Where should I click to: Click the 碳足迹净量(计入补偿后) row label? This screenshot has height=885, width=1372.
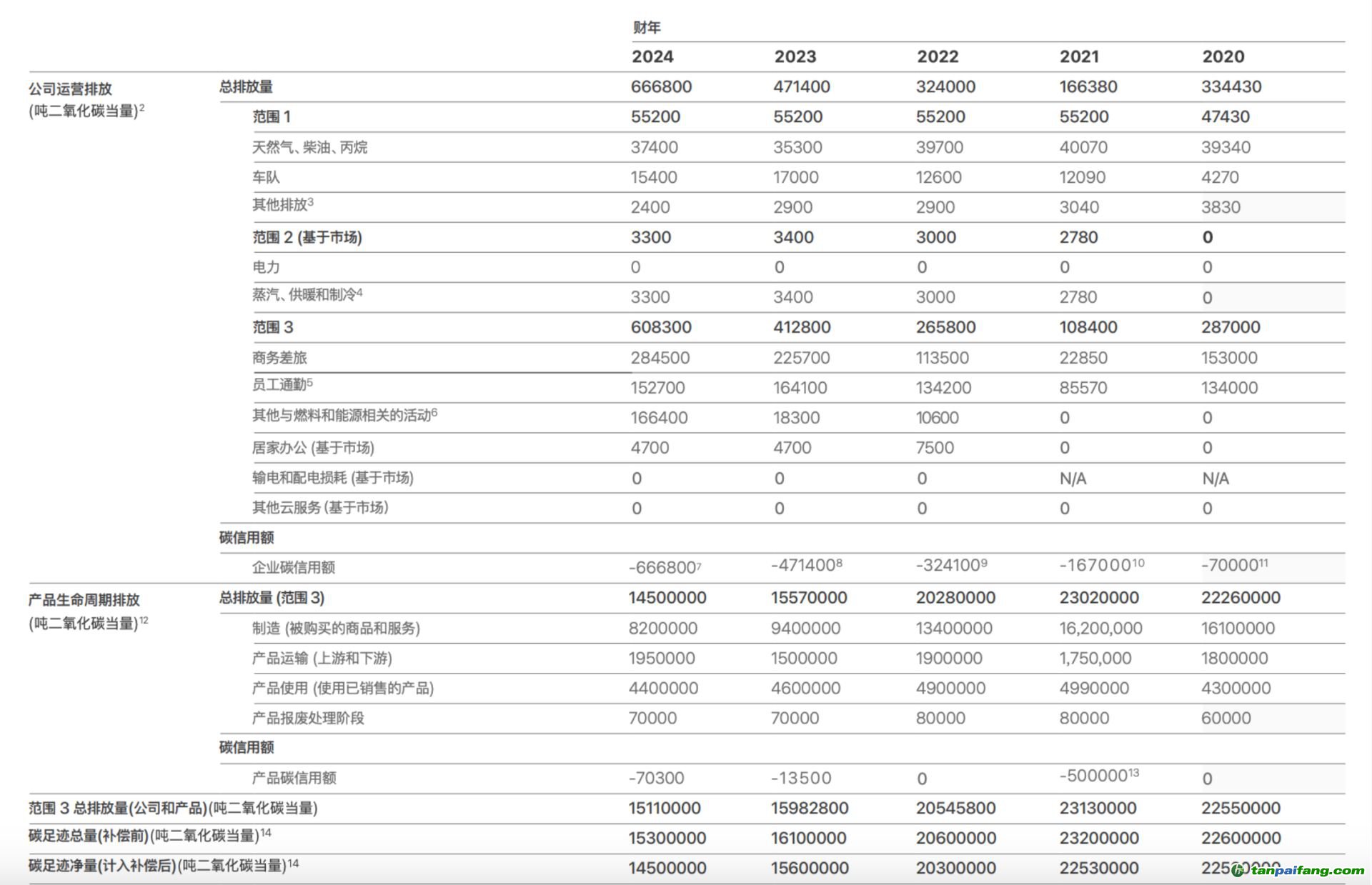[164, 866]
